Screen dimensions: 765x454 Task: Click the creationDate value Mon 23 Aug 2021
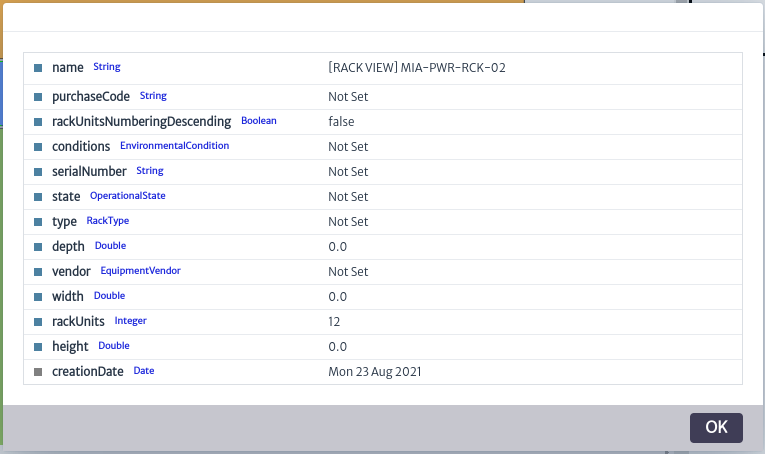click(x=375, y=372)
